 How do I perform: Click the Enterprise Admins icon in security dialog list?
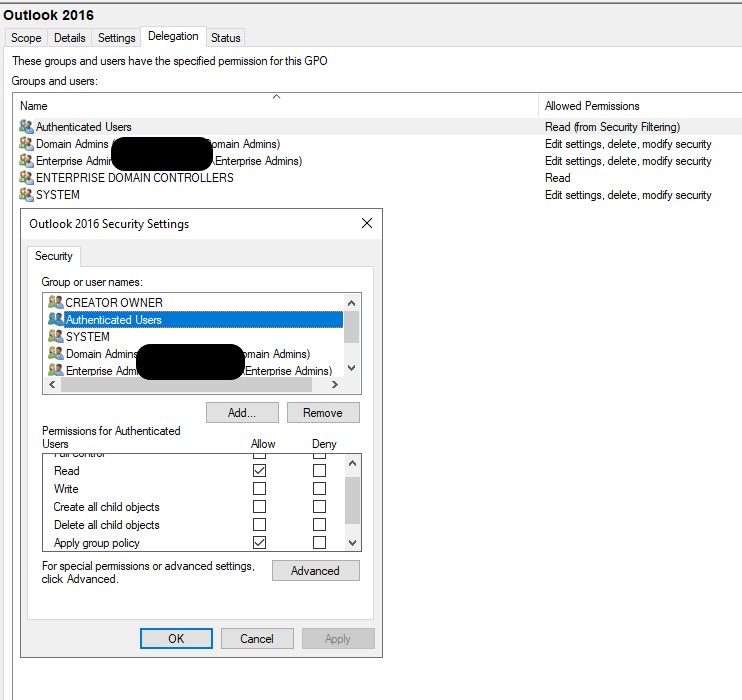click(x=55, y=370)
